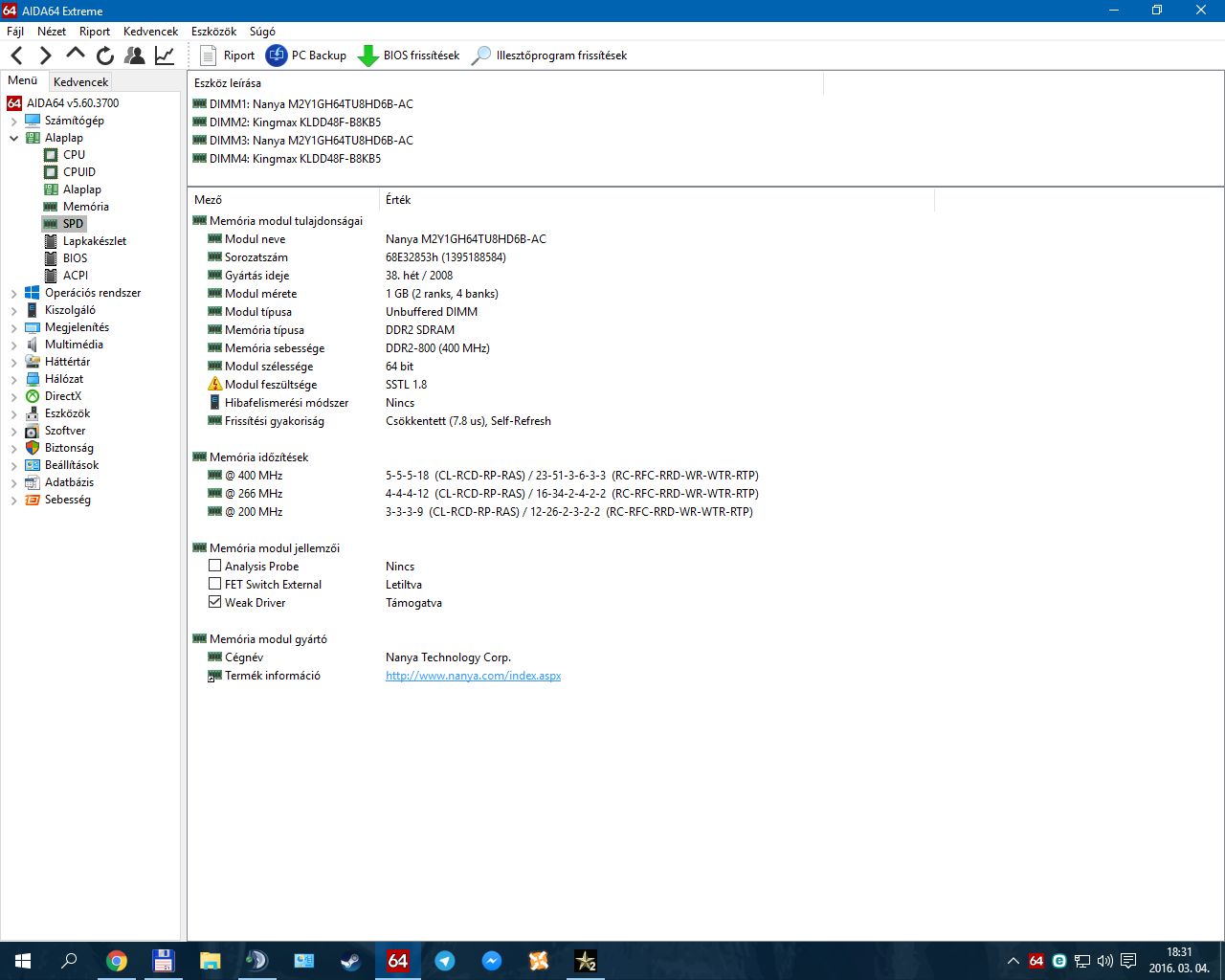Open Steam from the taskbar

click(351, 961)
